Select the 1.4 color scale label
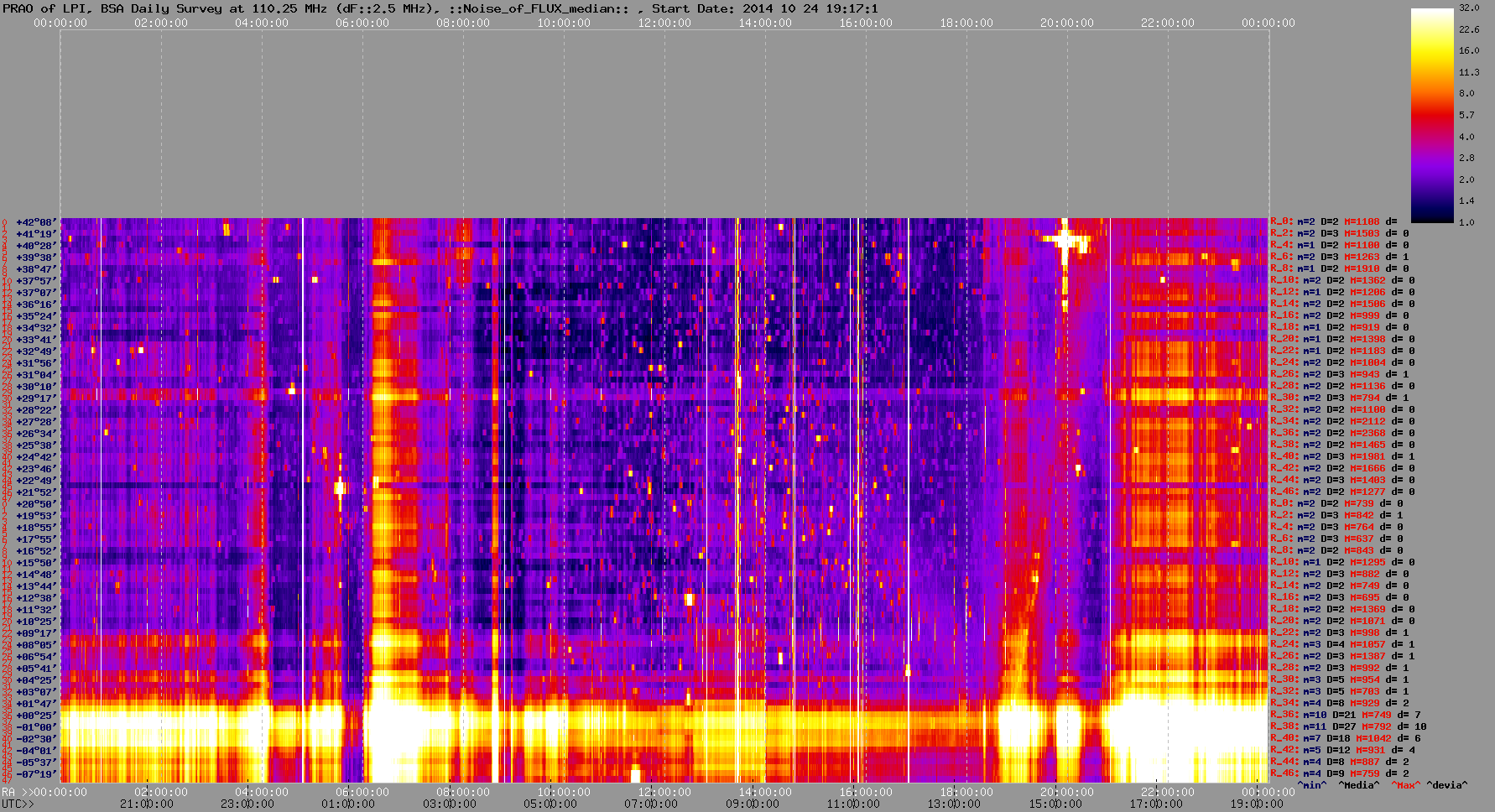This screenshot has height=812, width=1495. pyautogui.click(x=1466, y=200)
